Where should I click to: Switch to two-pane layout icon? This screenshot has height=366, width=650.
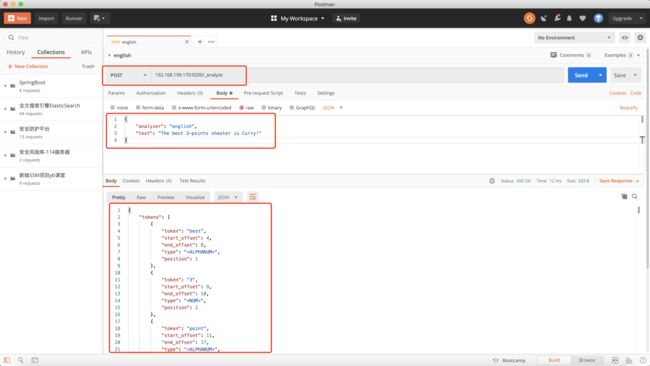615,360
